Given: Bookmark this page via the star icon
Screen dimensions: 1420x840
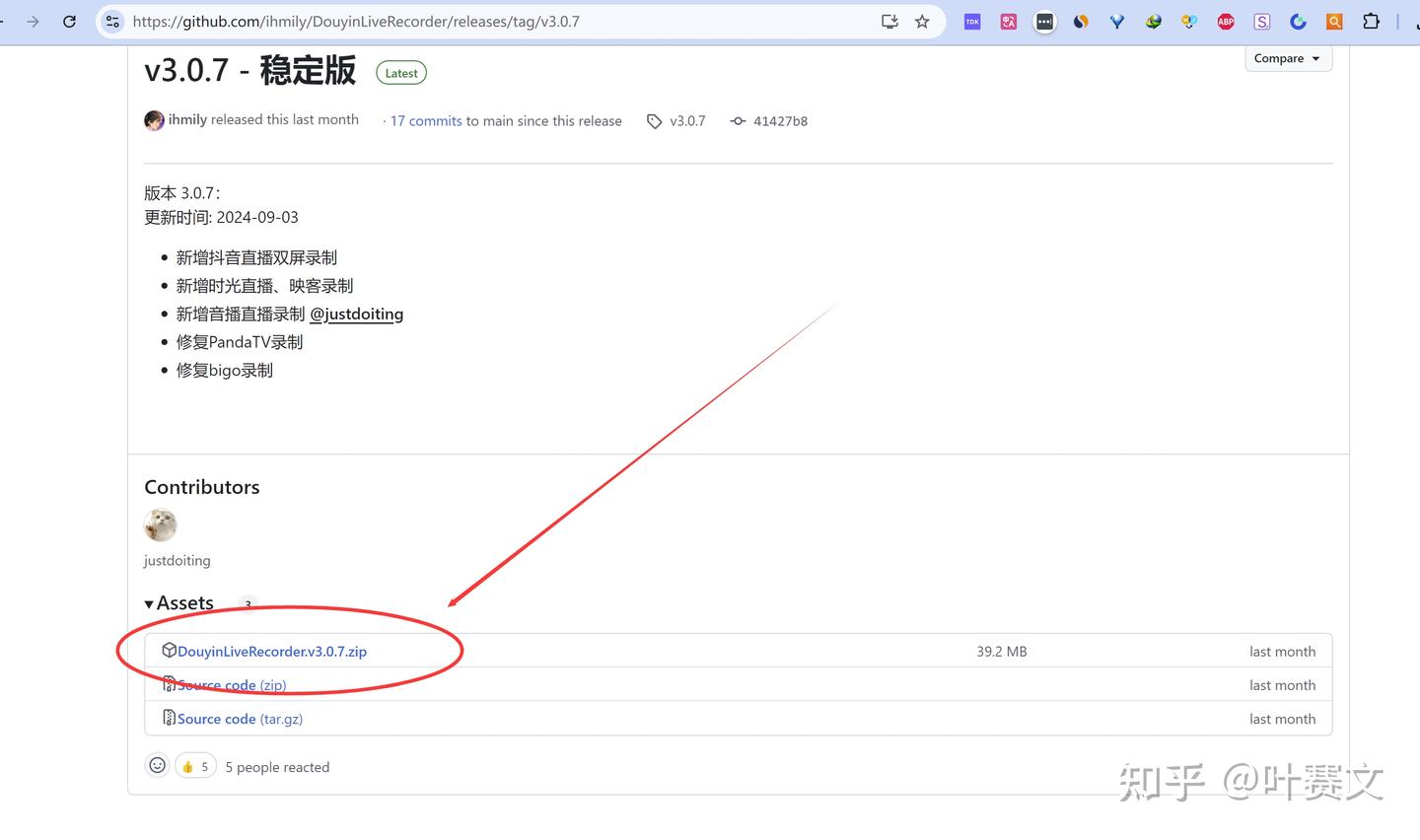Looking at the screenshot, I should point(921,21).
